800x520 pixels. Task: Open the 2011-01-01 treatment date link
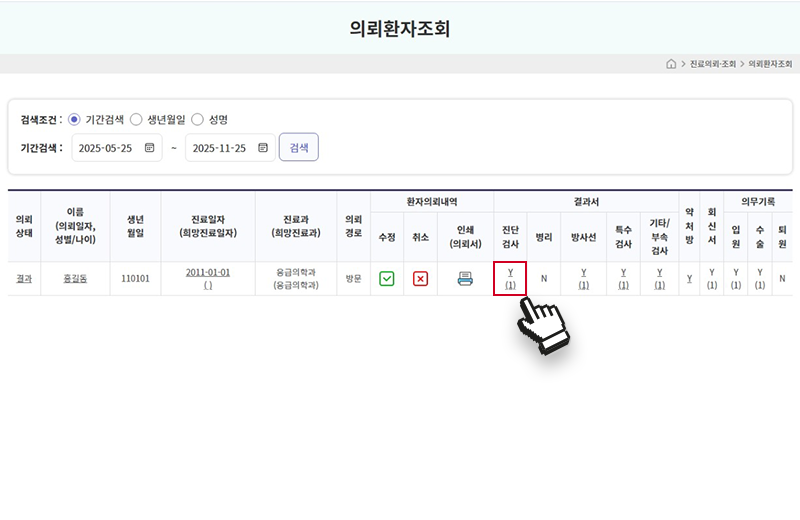(x=208, y=272)
